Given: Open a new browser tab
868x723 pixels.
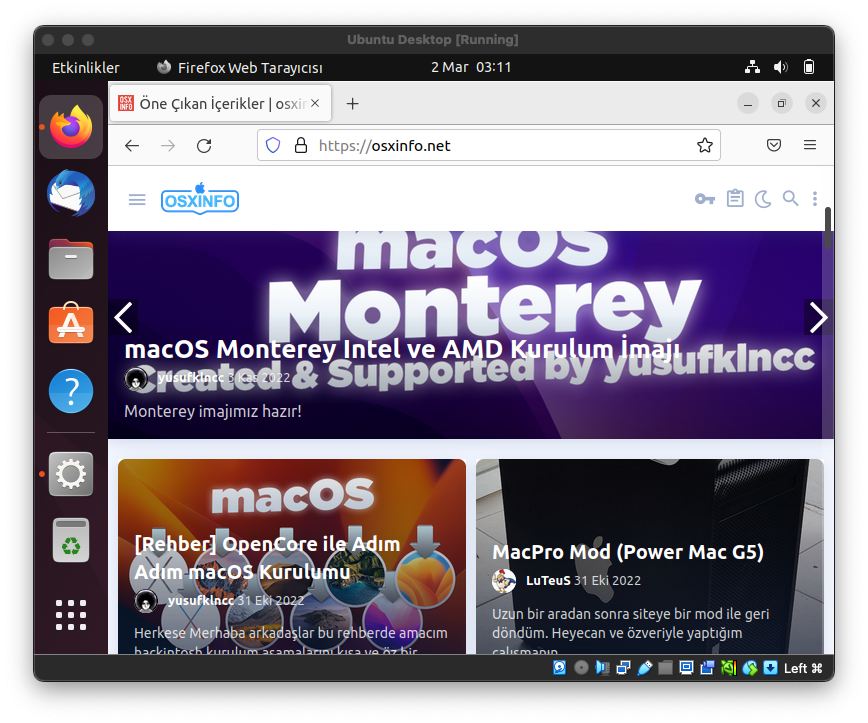Looking at the screenshot, I should click(352, 104).
